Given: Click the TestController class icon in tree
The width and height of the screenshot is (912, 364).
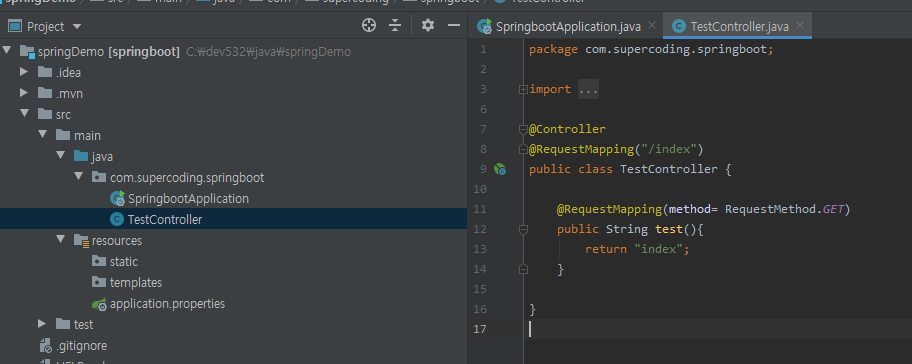Looking at the screenshot, I should pyautogui.click(x=117, y=219).
